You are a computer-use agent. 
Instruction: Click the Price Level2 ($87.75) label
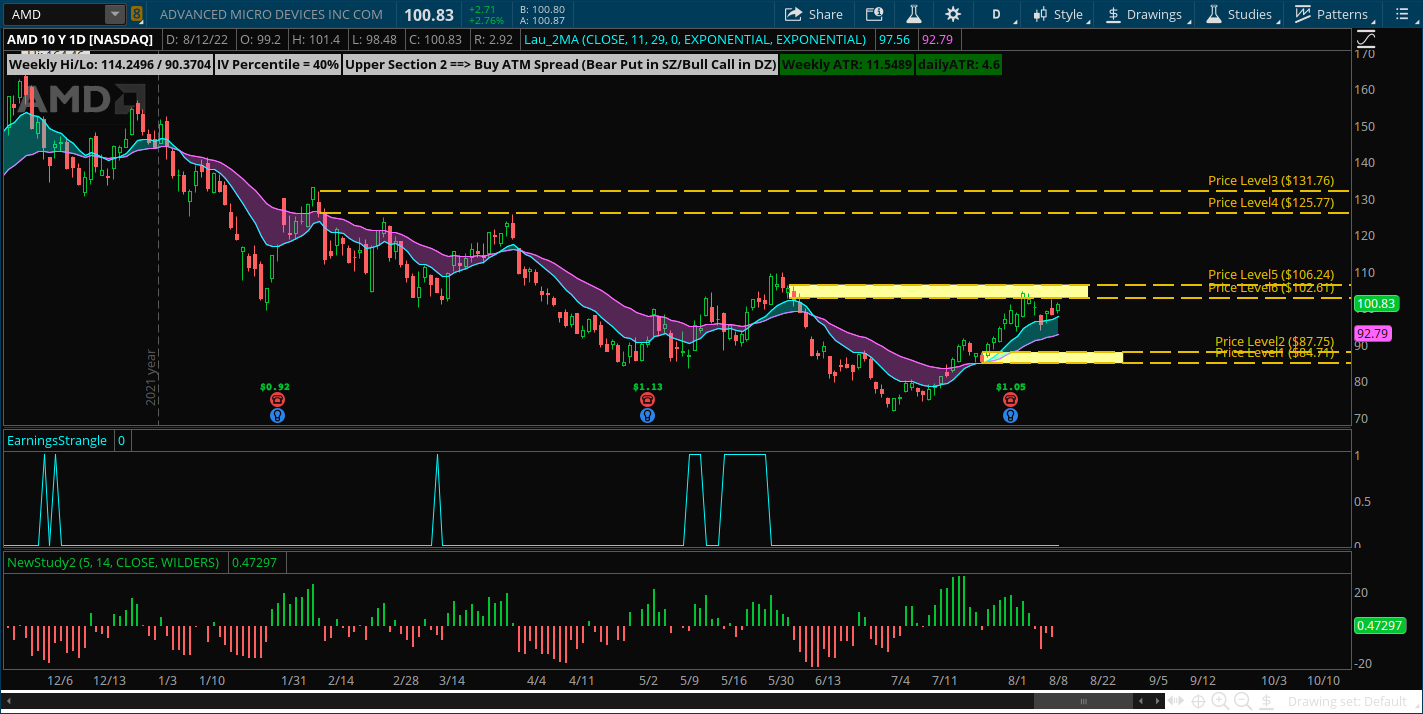(1275, 341)
